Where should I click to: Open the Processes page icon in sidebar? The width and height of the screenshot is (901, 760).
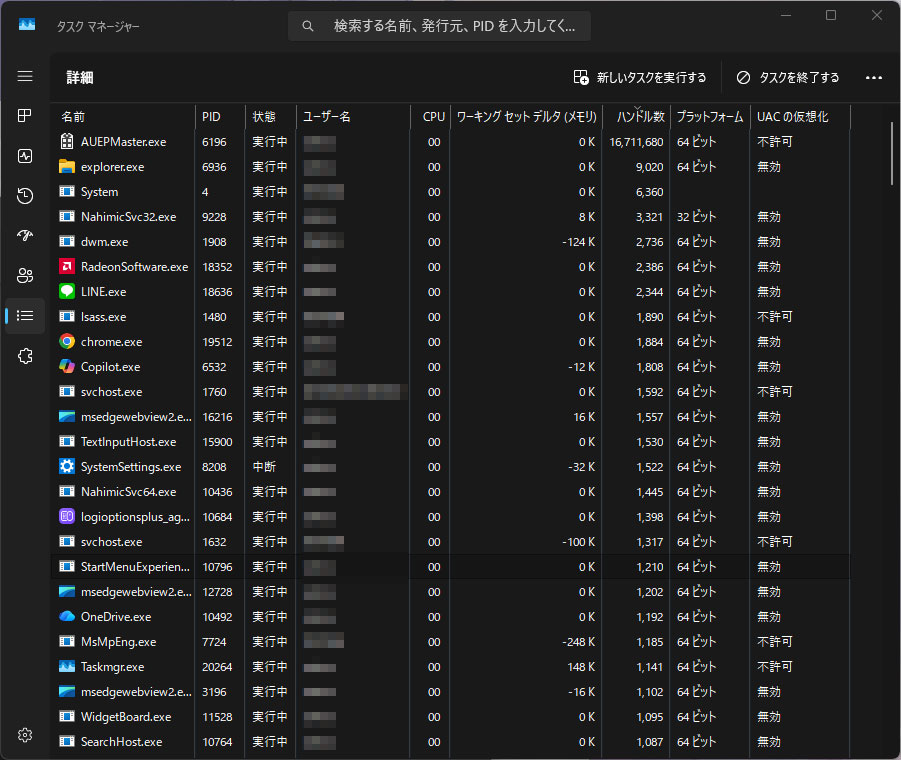click(x=25, y=116)
